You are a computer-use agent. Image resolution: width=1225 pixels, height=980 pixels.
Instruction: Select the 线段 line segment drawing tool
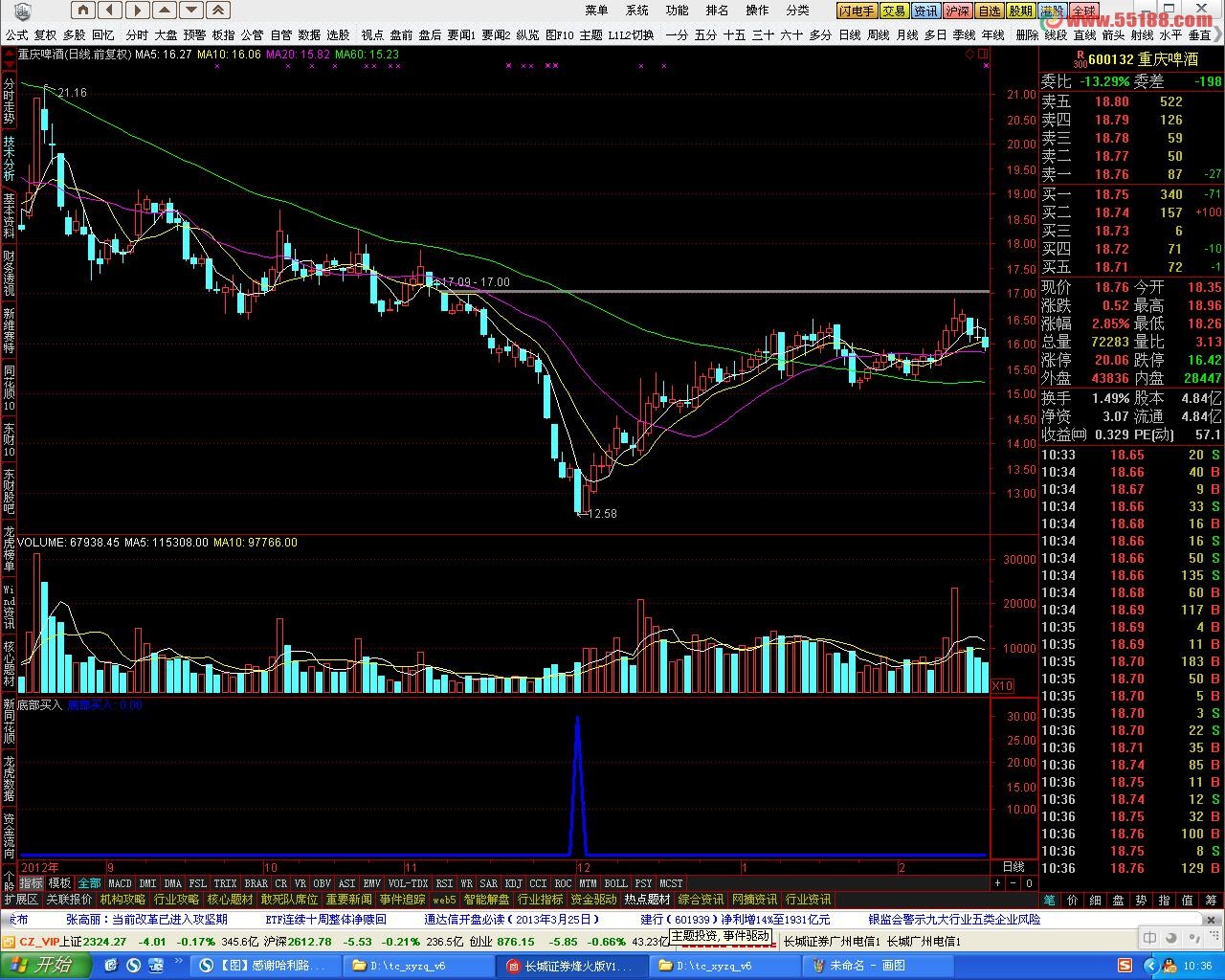[x=1056, y=35]
